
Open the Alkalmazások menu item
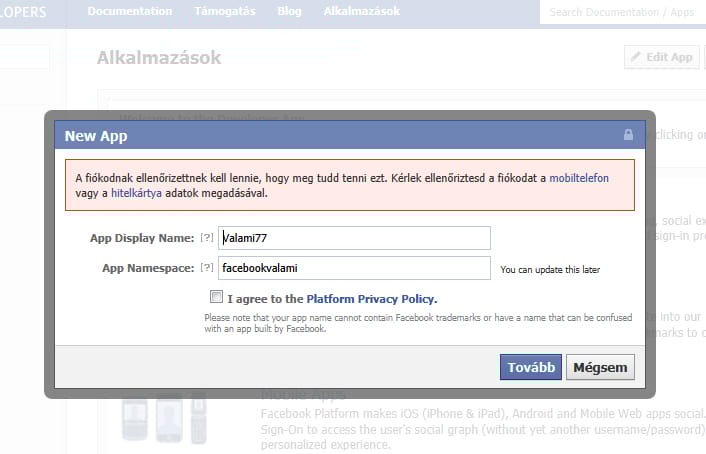362,11
